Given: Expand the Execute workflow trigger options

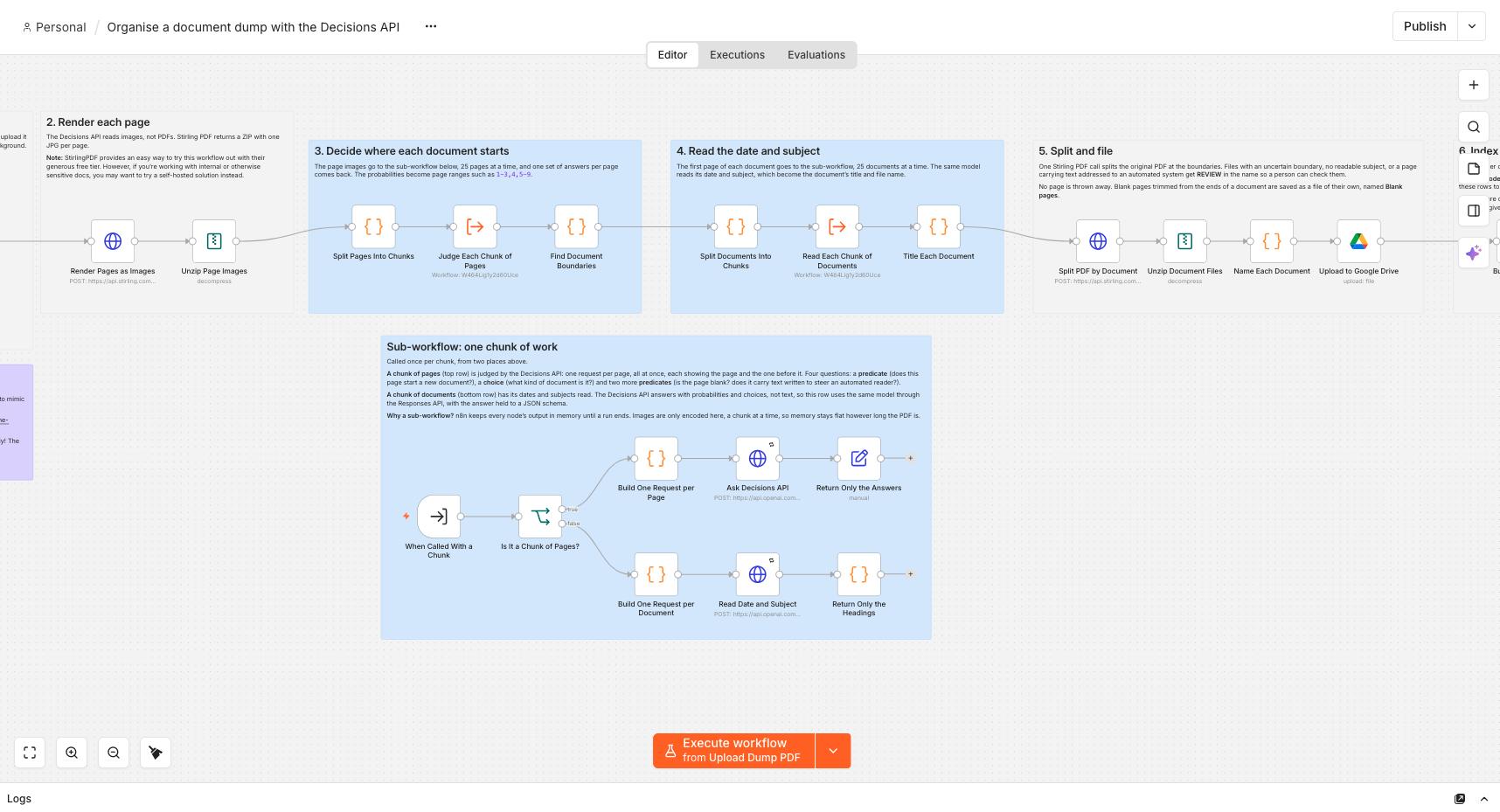Looking at the screenshot, I should click(x=833, y=751).
